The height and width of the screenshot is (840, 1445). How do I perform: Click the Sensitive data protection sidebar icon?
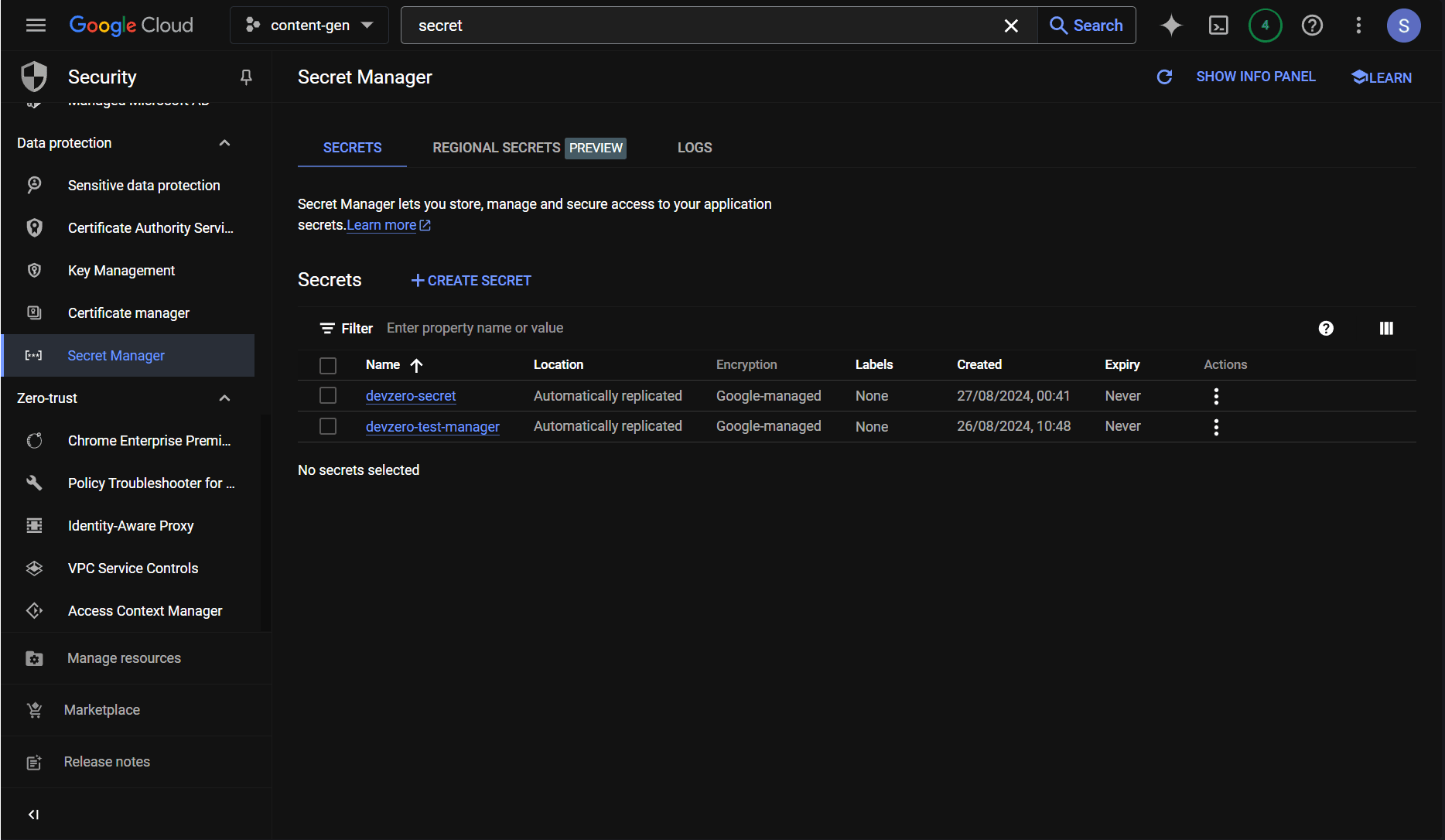[x=34, y=185]
